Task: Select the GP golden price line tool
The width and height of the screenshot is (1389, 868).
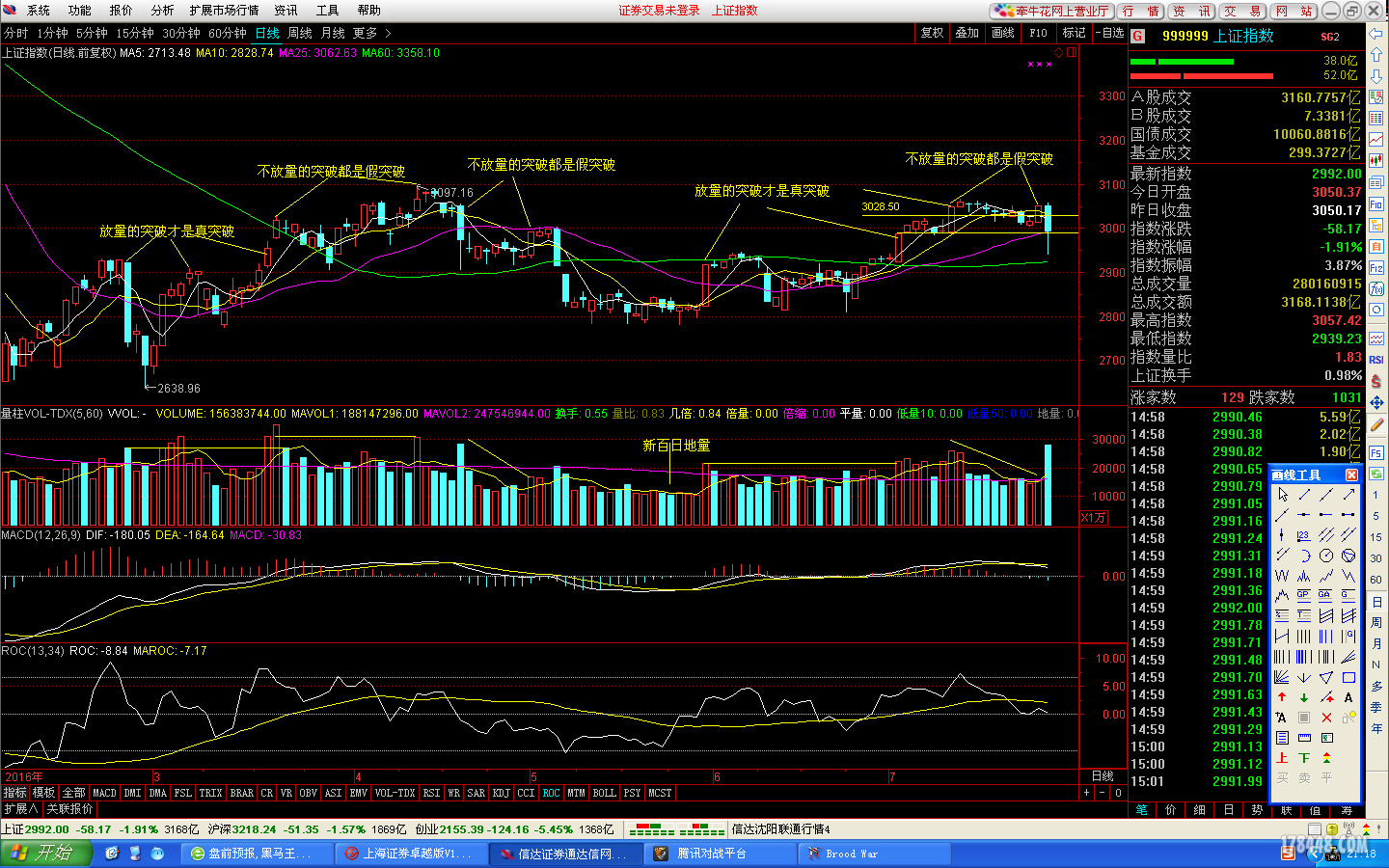Action: (x=1303, y=595)
